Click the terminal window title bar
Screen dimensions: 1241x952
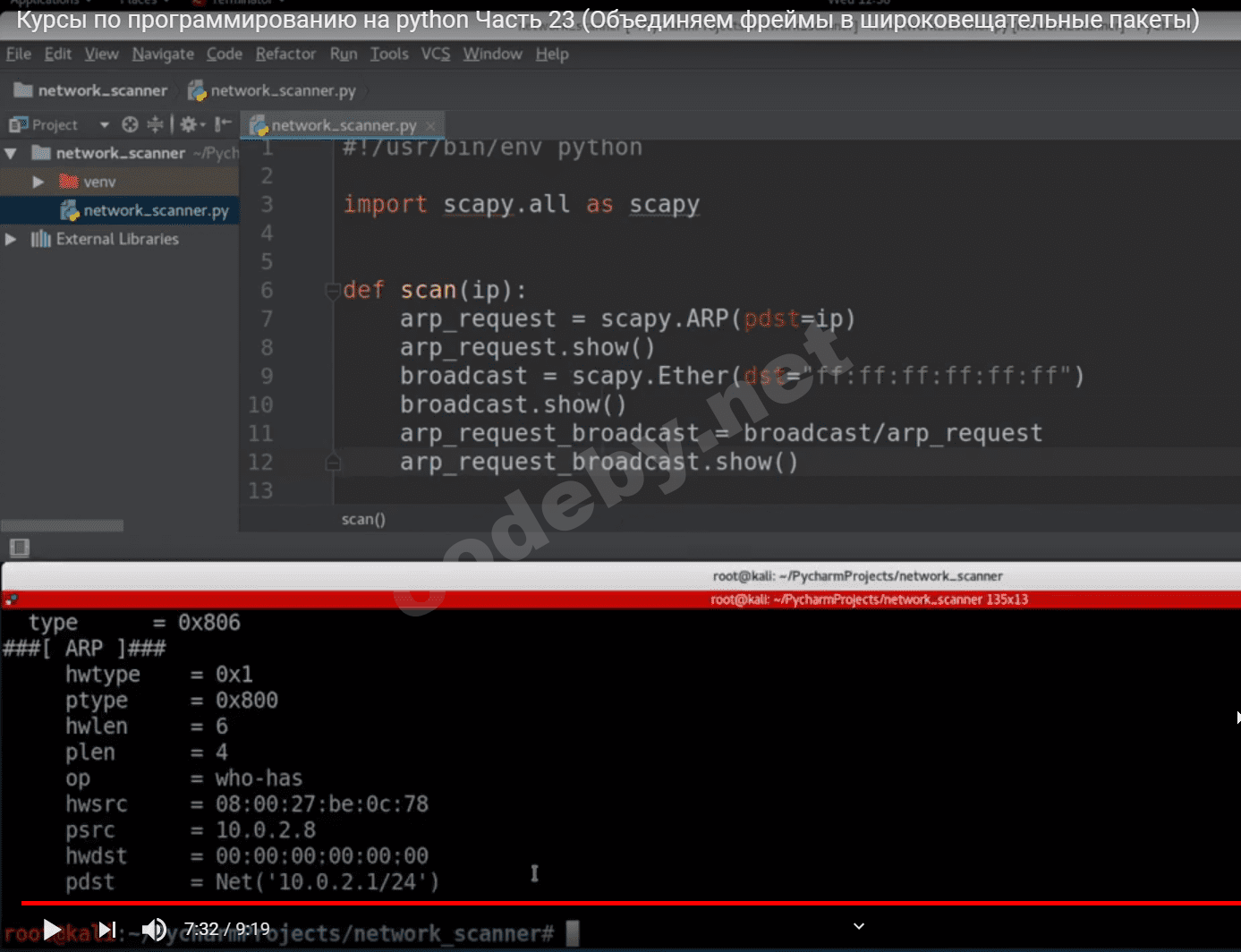(621, 576)
